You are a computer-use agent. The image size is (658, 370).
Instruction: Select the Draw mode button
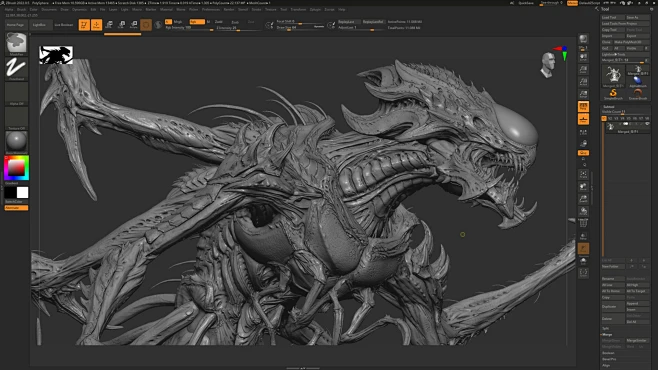96,25
